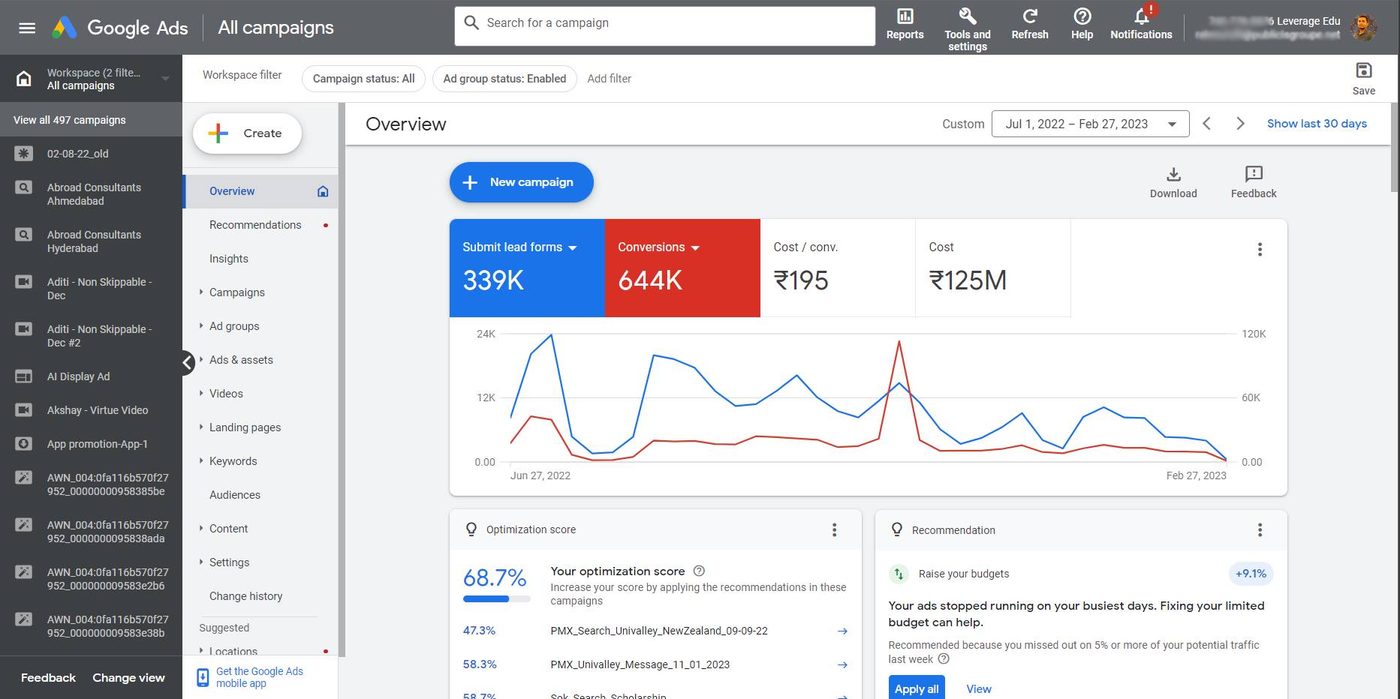
Task: Click New campaign button
Action: point(521,182)
